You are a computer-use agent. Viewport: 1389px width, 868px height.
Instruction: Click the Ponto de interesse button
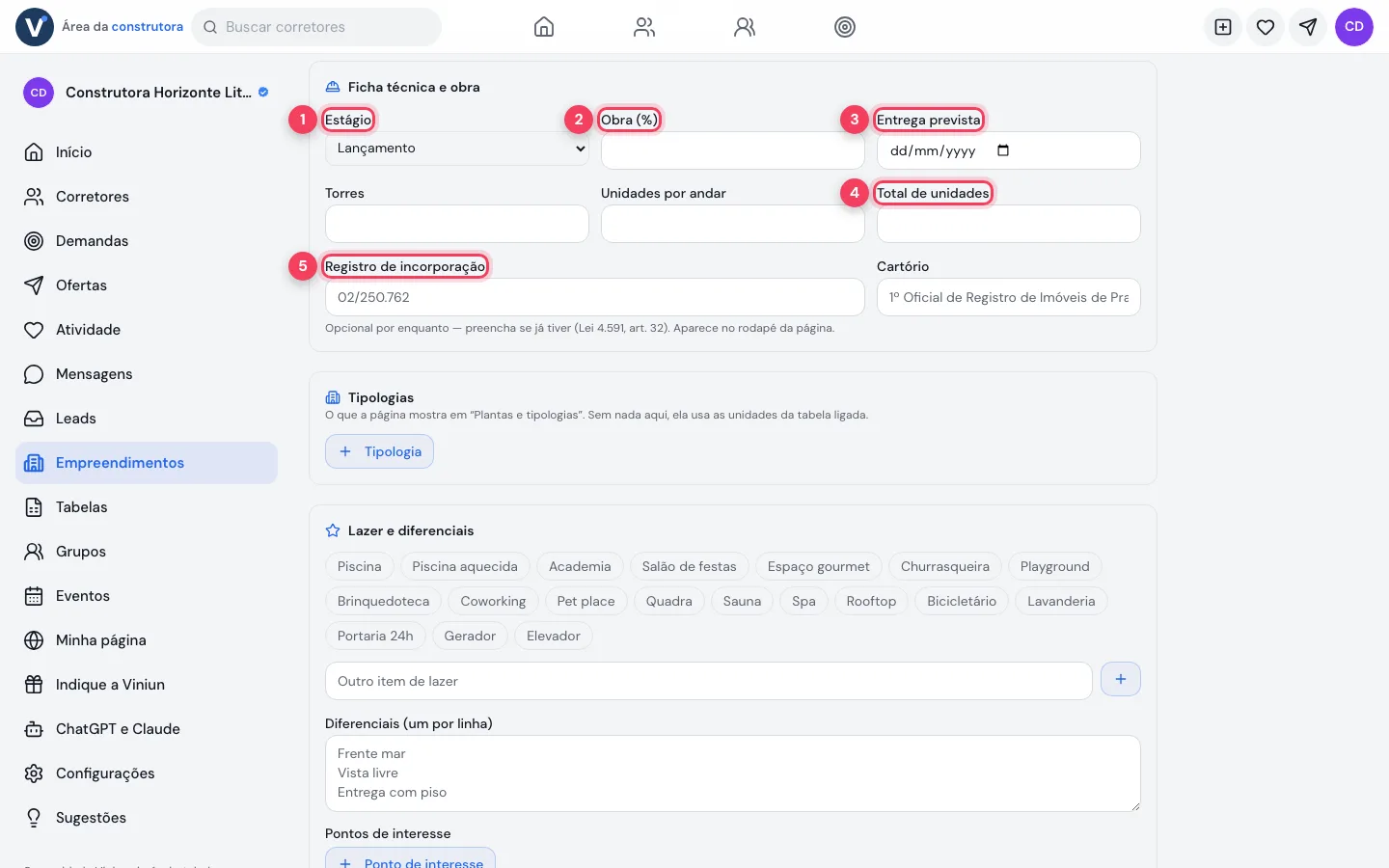click(x=410, y=859)
